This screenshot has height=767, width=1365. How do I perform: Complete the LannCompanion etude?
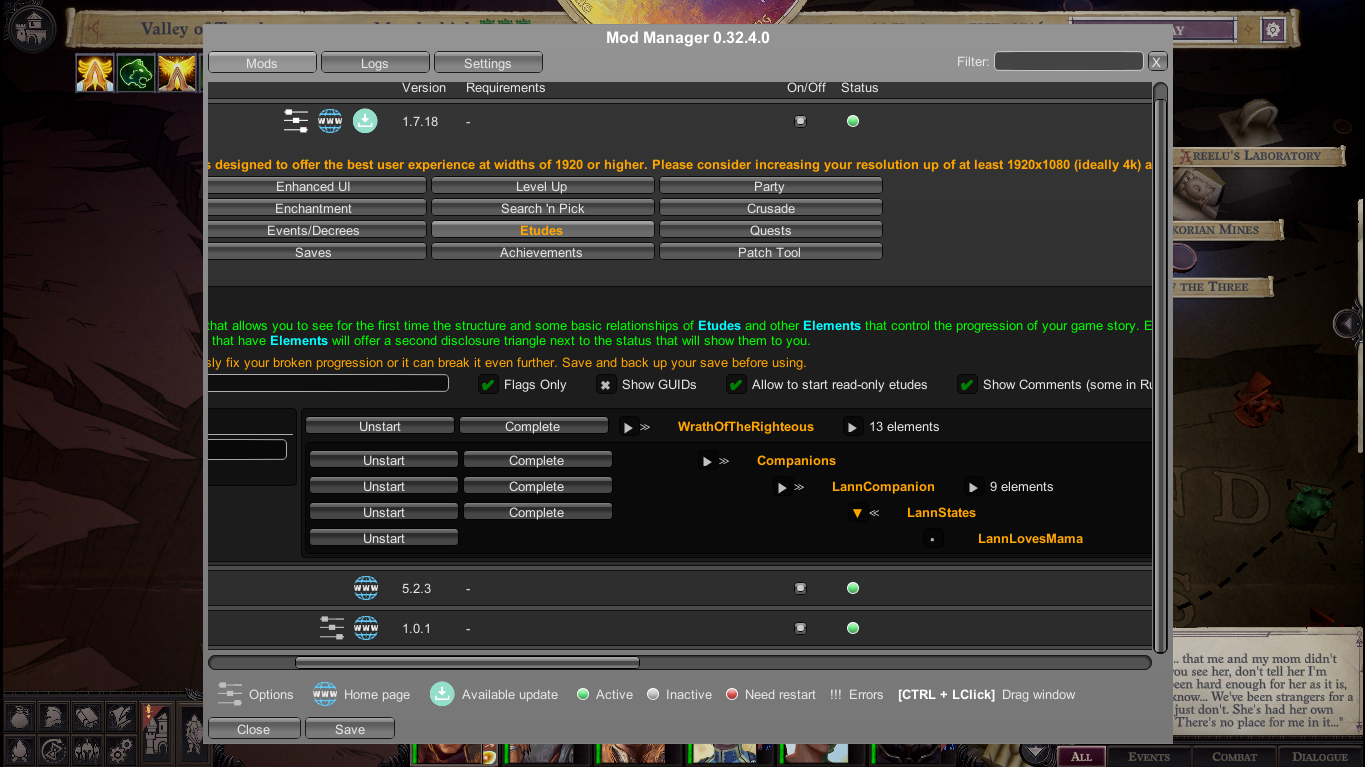point(537,486)
